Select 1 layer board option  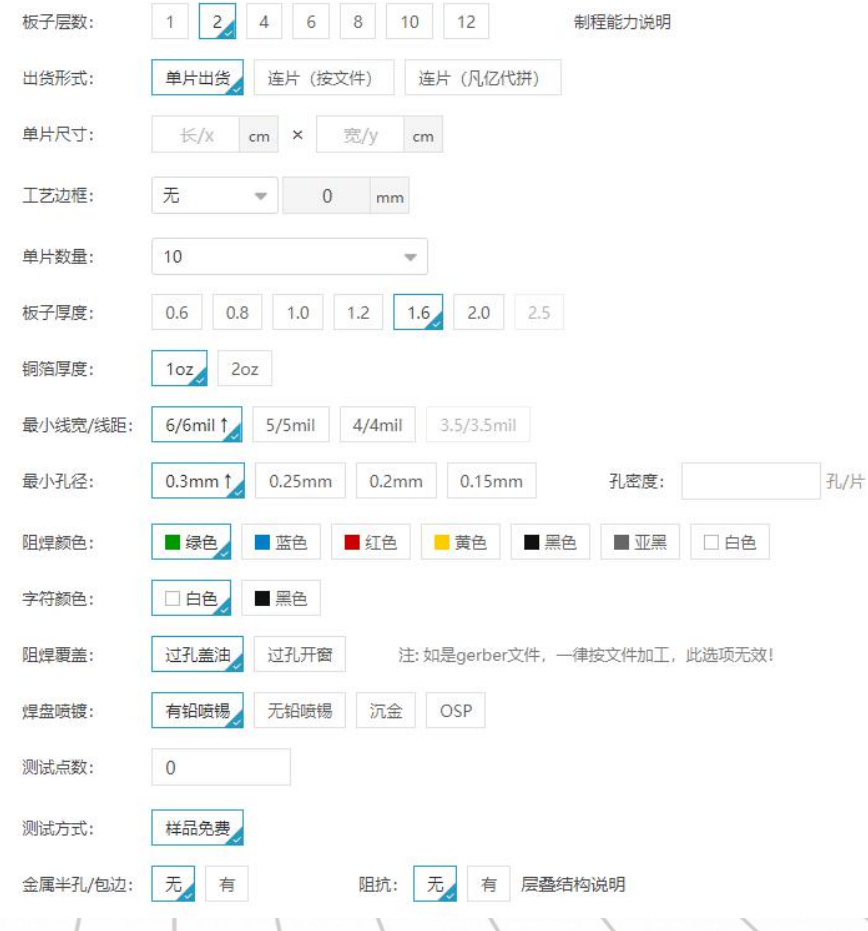click(170, 21)
